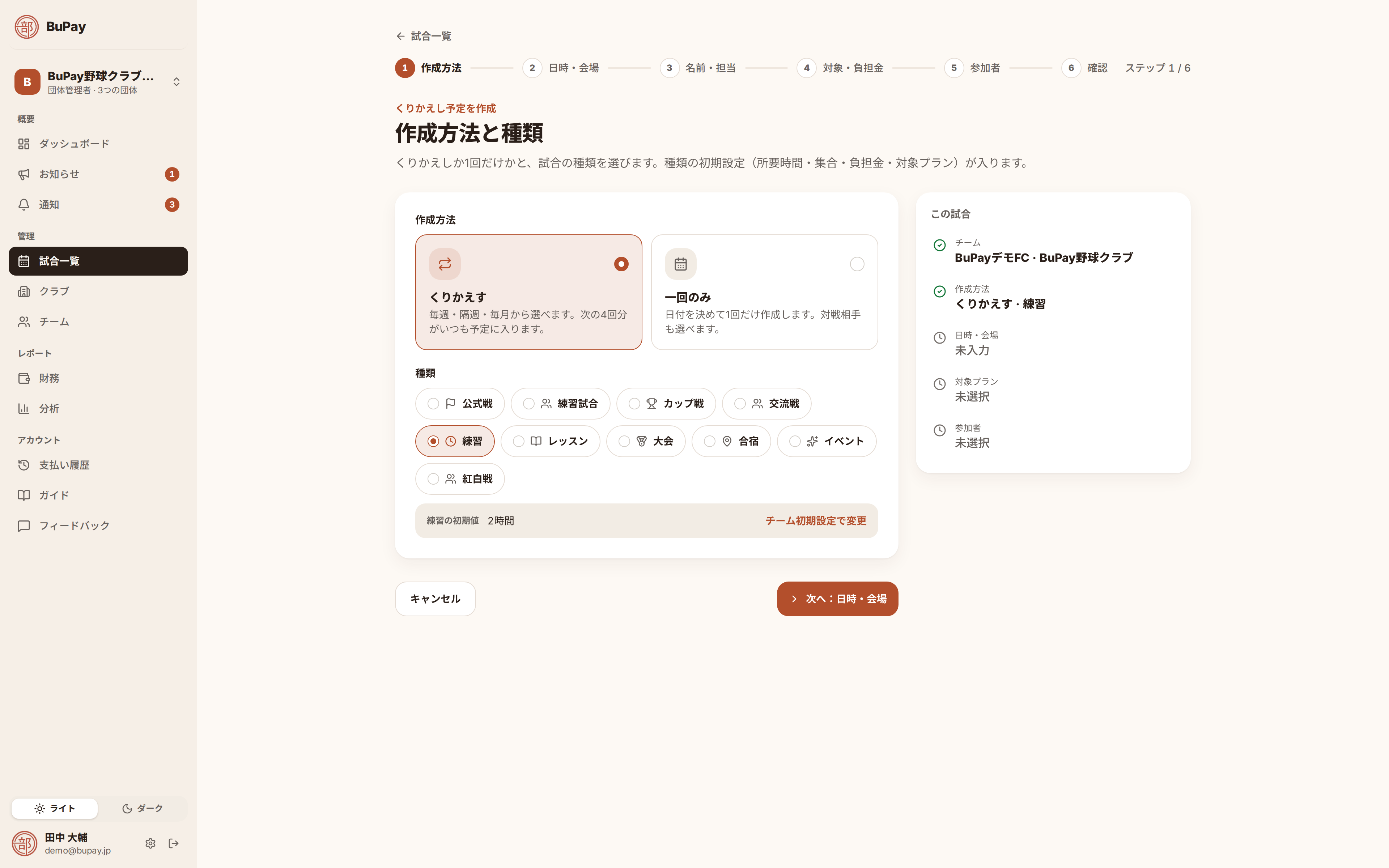Click the BuPay logo icon
Screen dimensions: 1389x868
coord(26,26)
